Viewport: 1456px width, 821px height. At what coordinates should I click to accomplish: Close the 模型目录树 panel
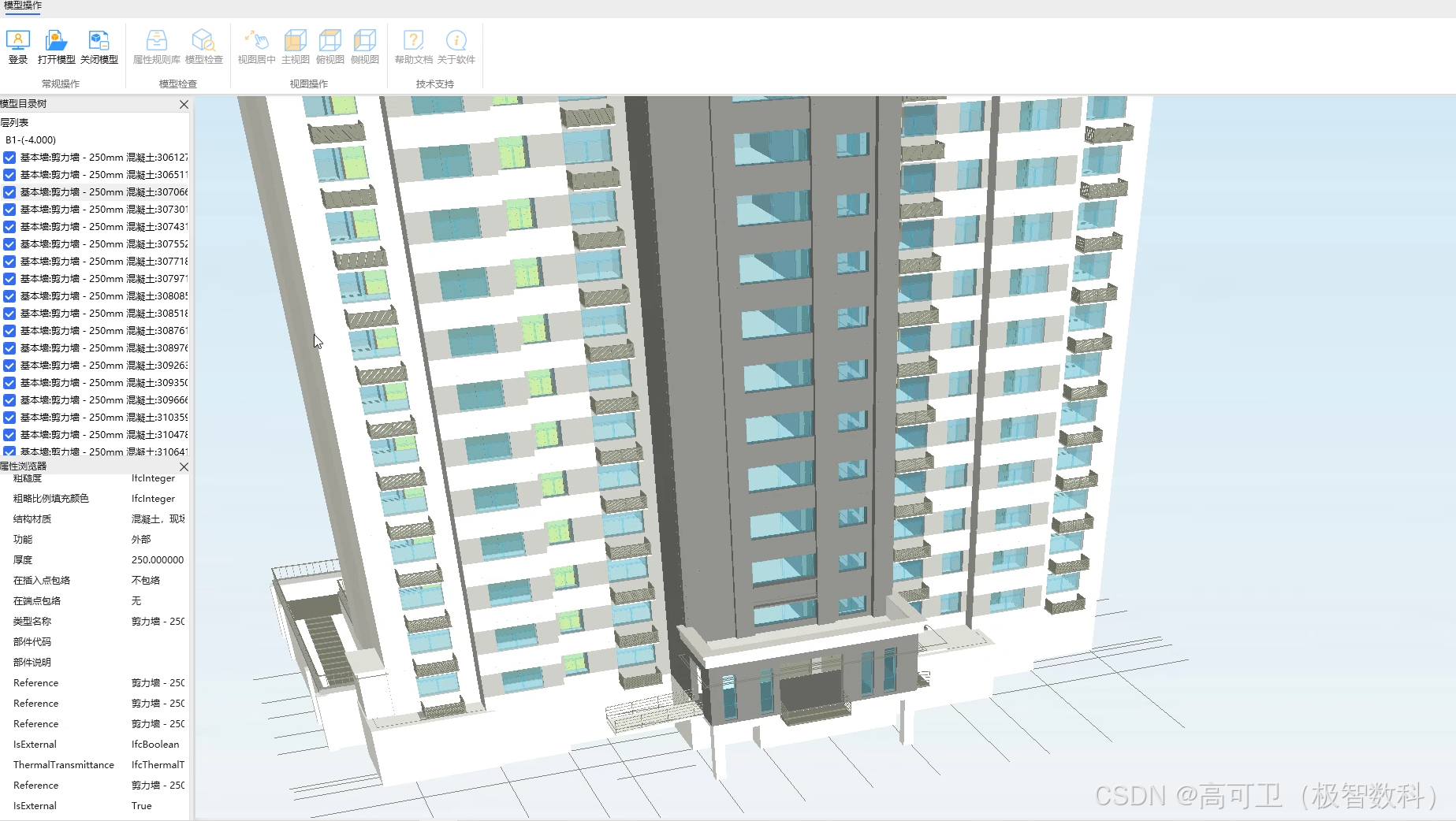pyautogui.click(x=183, y=104)
